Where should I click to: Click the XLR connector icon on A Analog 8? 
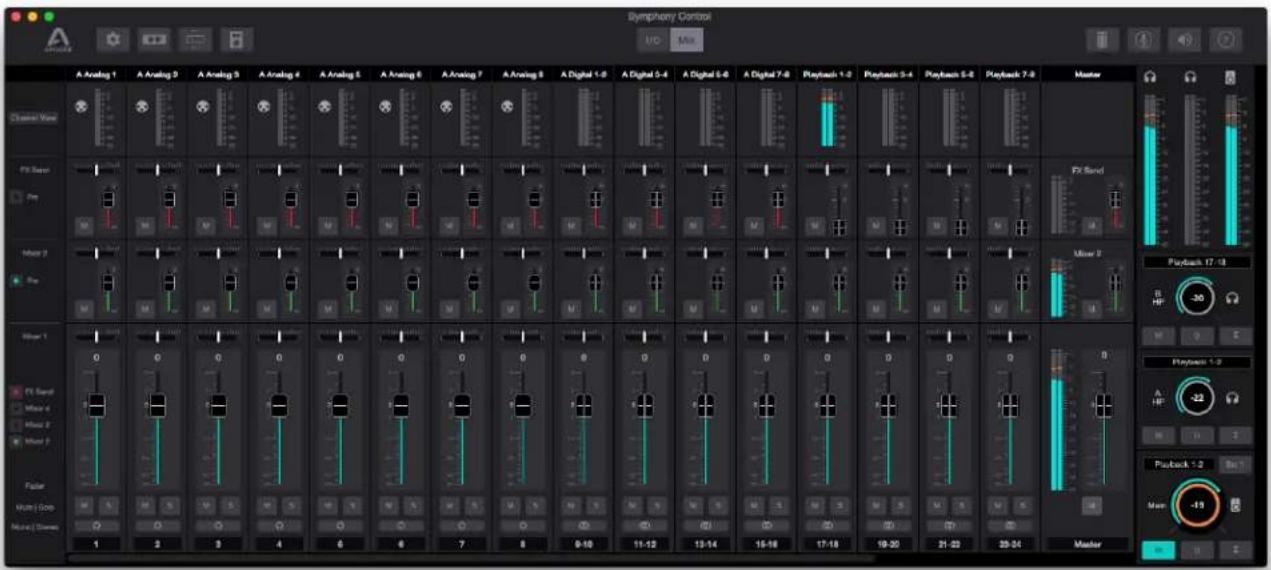coord(509,108)
